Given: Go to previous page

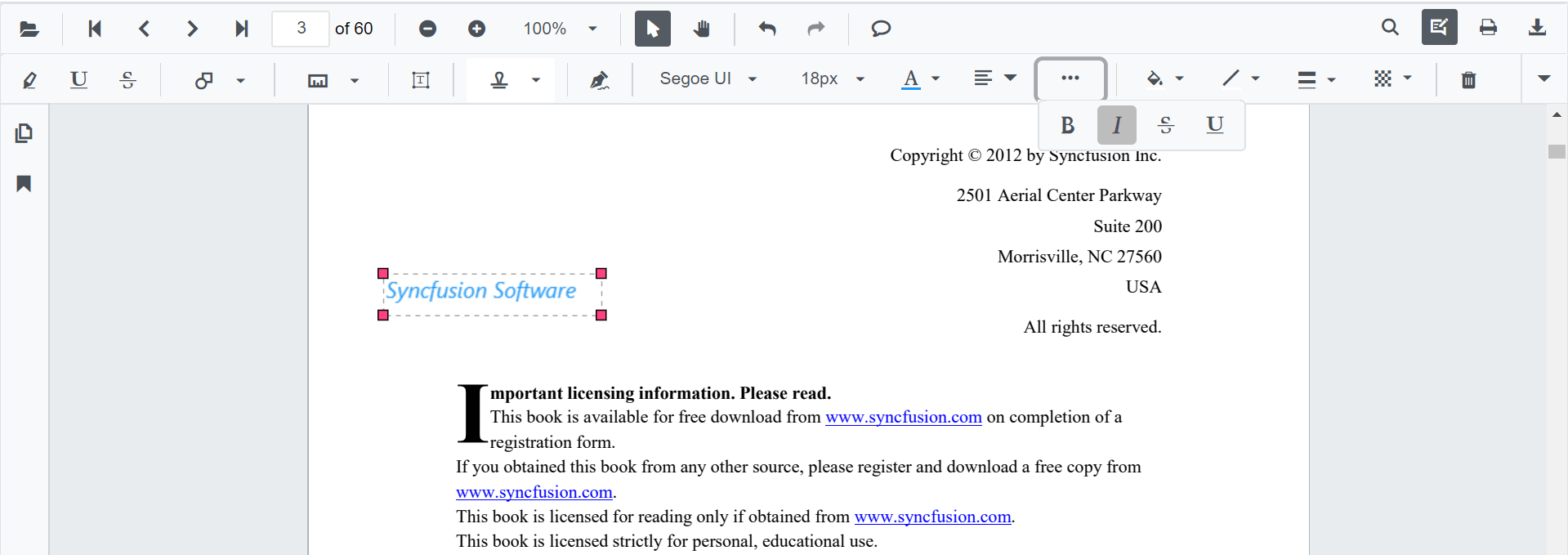Looking at the screenshot, I should [144, 29].
